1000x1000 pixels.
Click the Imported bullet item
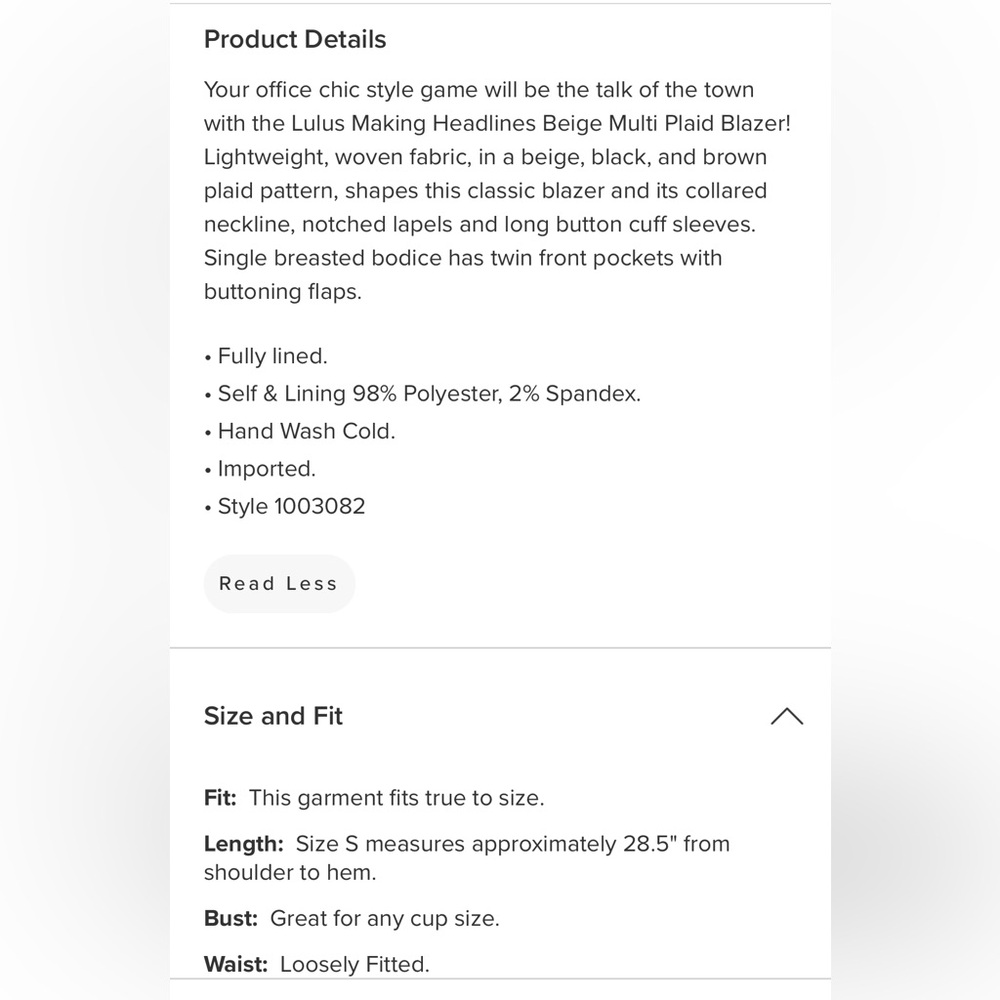260,469
